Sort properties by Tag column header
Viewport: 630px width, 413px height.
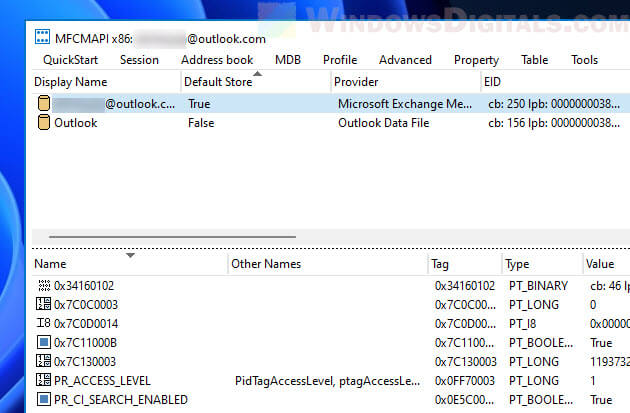(x=465, y=264)
